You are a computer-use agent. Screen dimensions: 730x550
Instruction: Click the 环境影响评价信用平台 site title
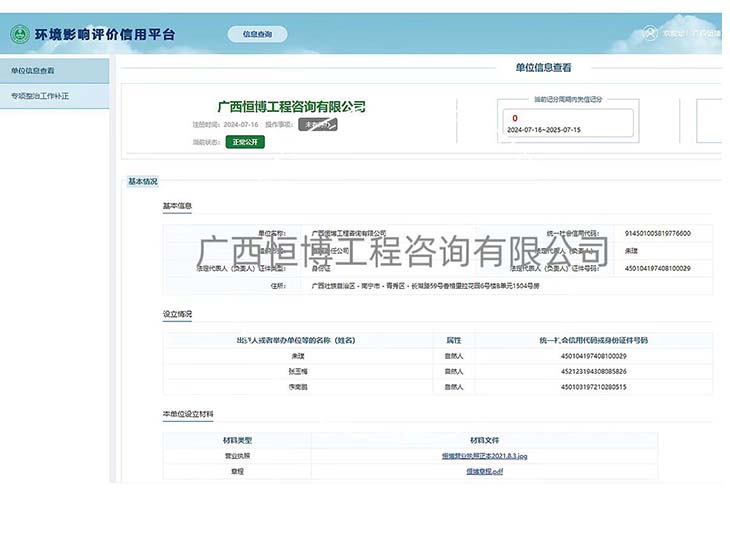pyautogui.click(x=105, y=34)
